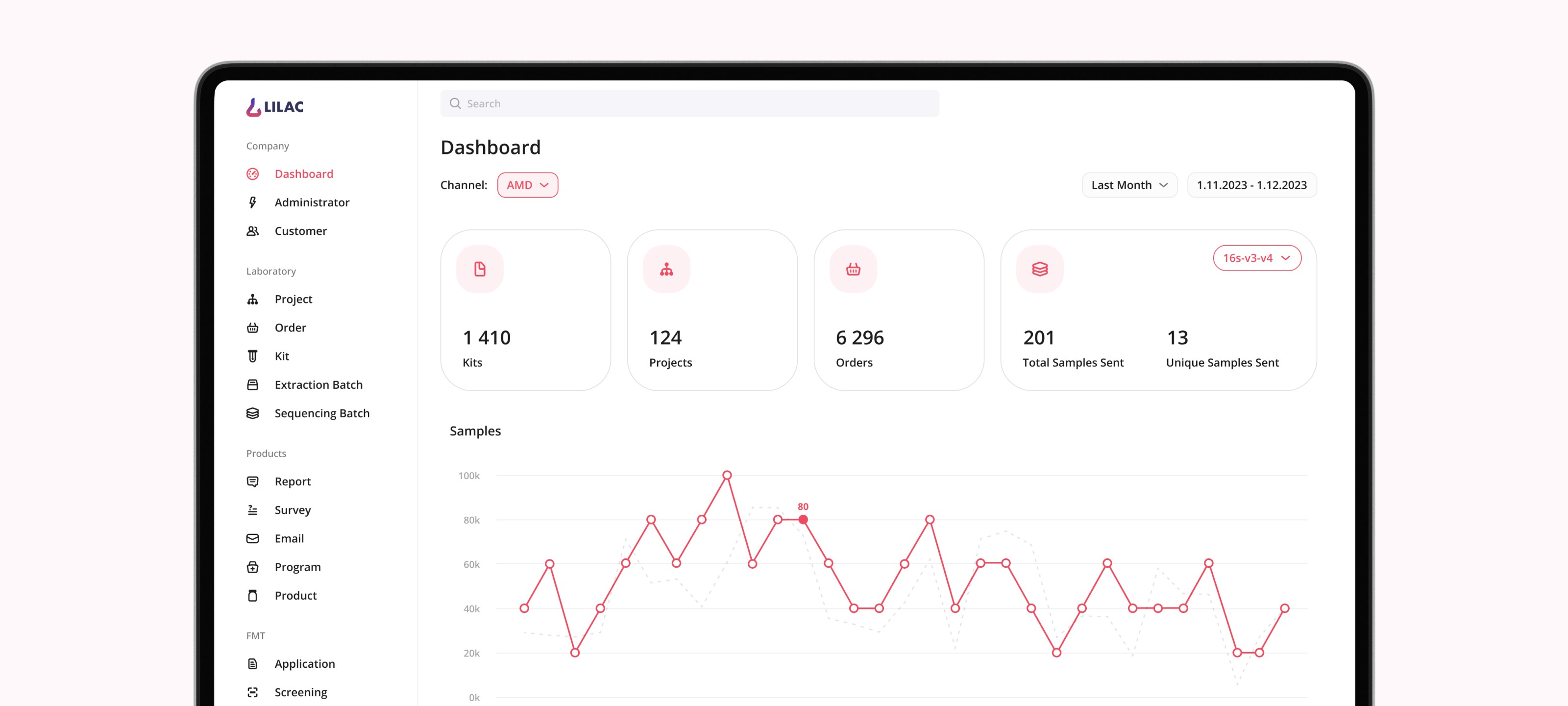Go to Extraction Batch page

pos(318,384)
